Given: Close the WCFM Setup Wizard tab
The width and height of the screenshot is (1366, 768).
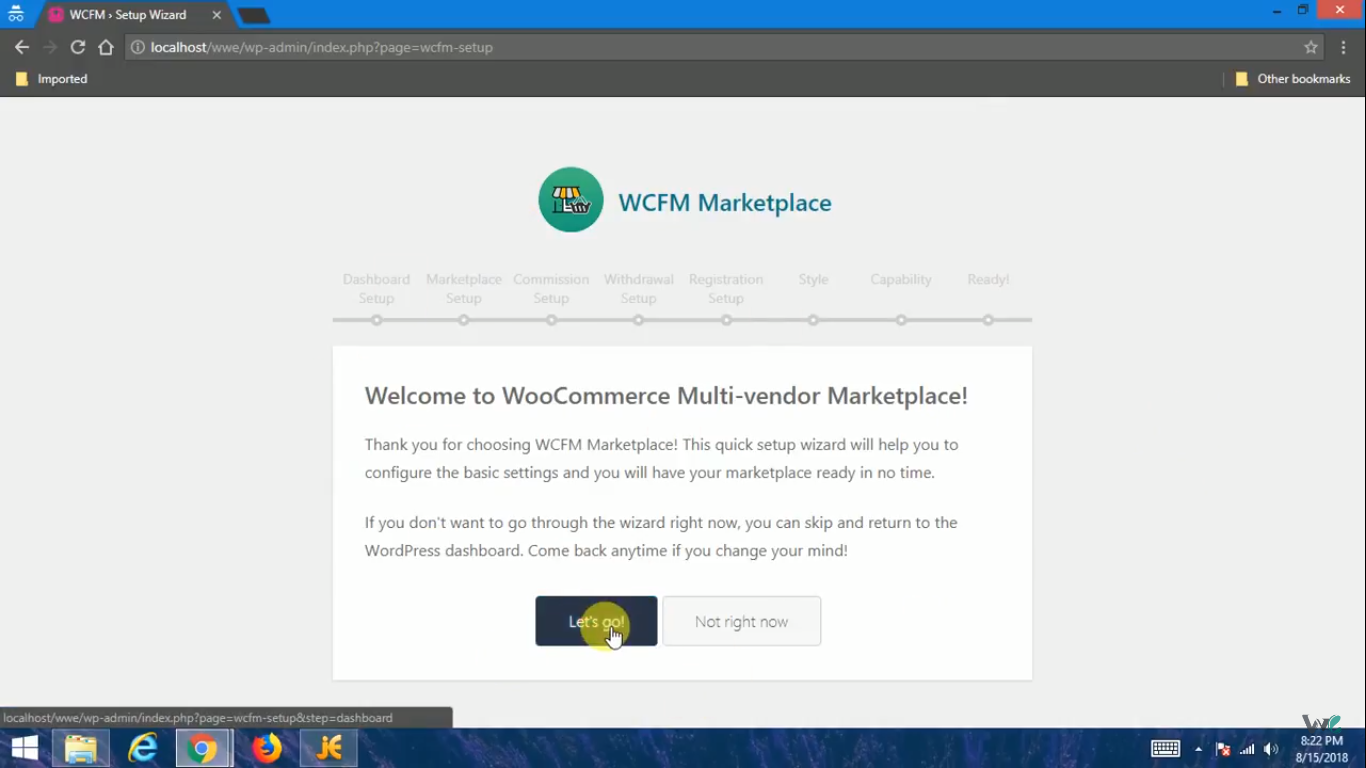Looking at the screenshot, I should [217, 15].
